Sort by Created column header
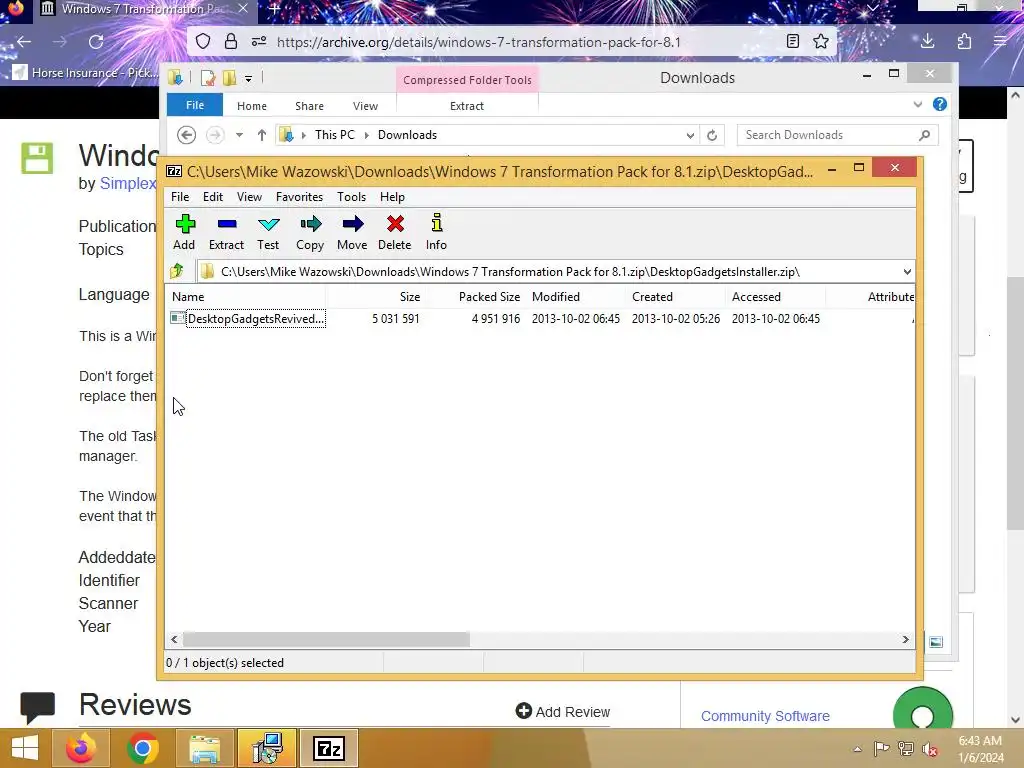The image size is (1024, 768). [x=652, y=296]
